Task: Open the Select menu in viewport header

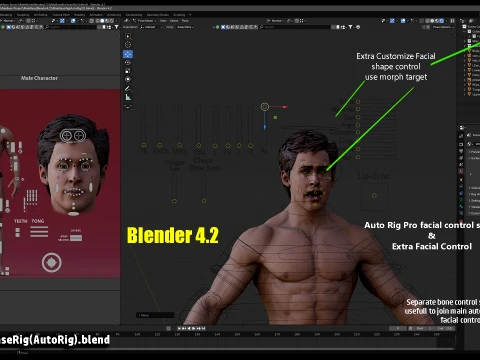Action: 174,21
